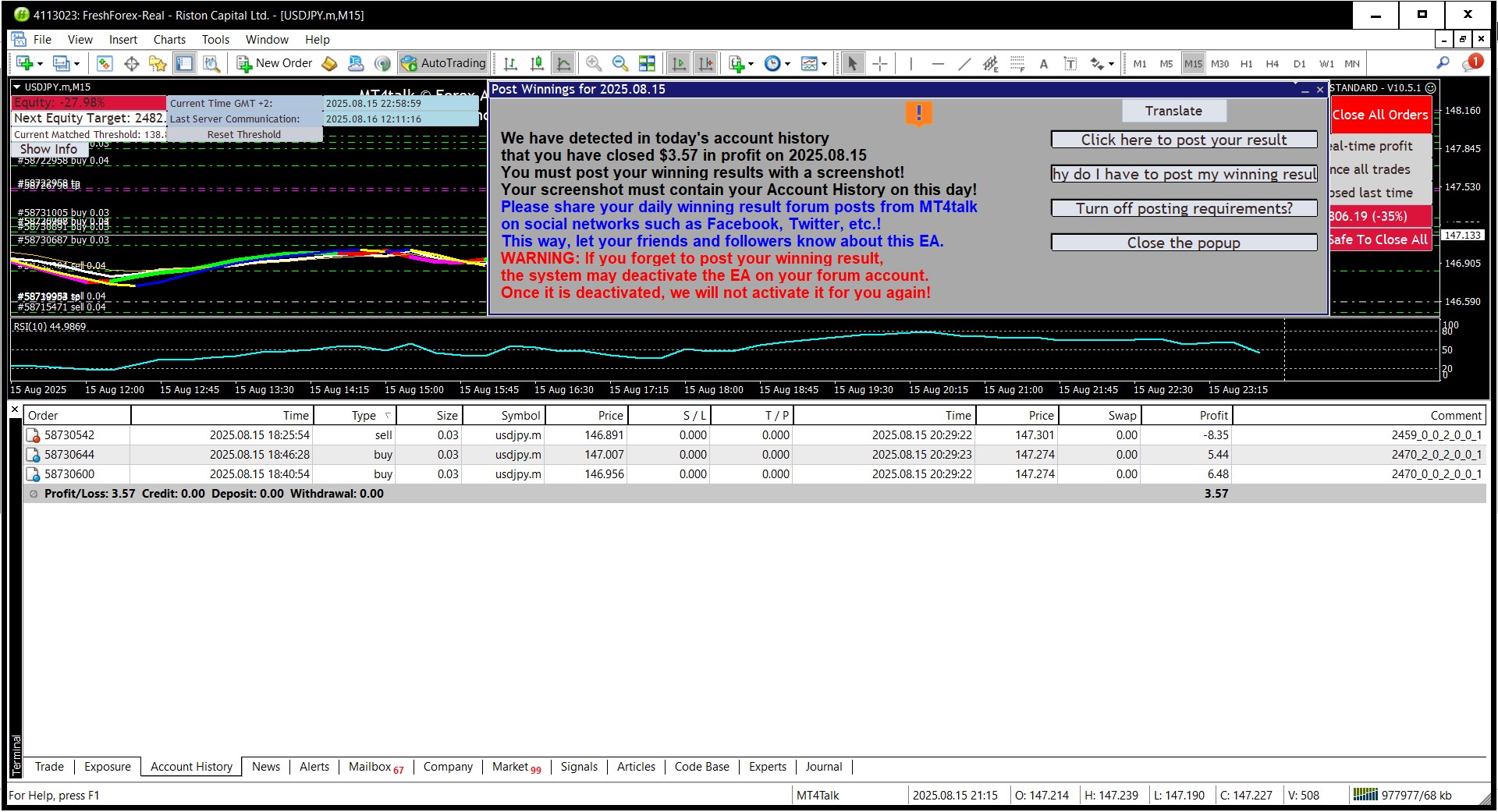1498x812 pixels.
Task: Zoom in on the chart
Action: tap(594, 64)
